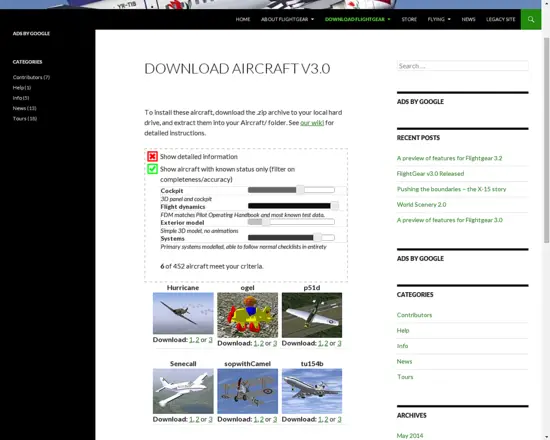Expand the Download FlightGear dropdown menu
This screenshot has height=440, width=550.
coord(357,19)
